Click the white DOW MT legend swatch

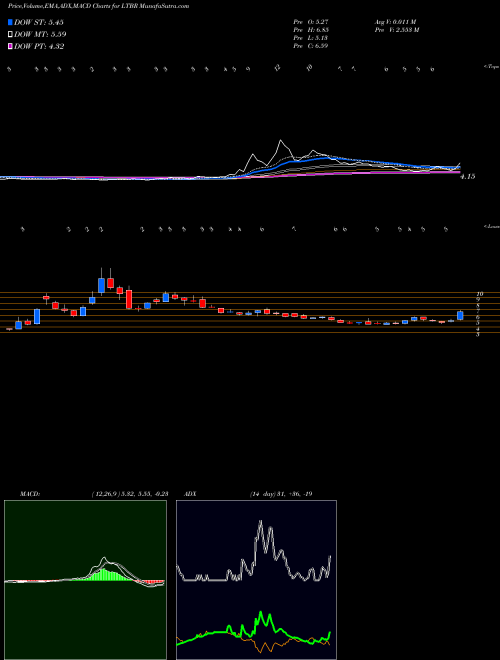pos(10,34)
